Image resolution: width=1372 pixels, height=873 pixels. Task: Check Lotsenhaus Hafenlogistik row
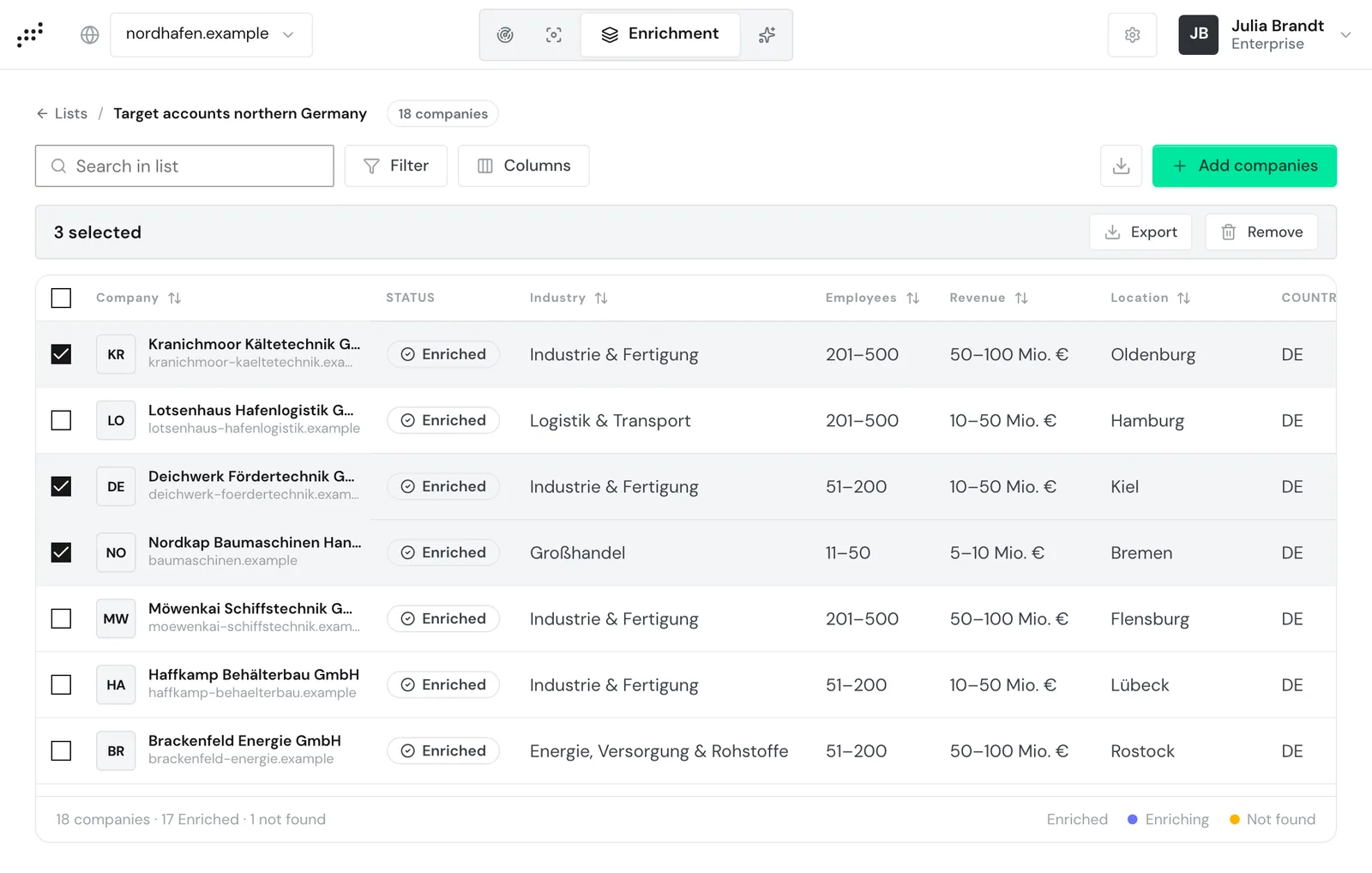point(61,420)
